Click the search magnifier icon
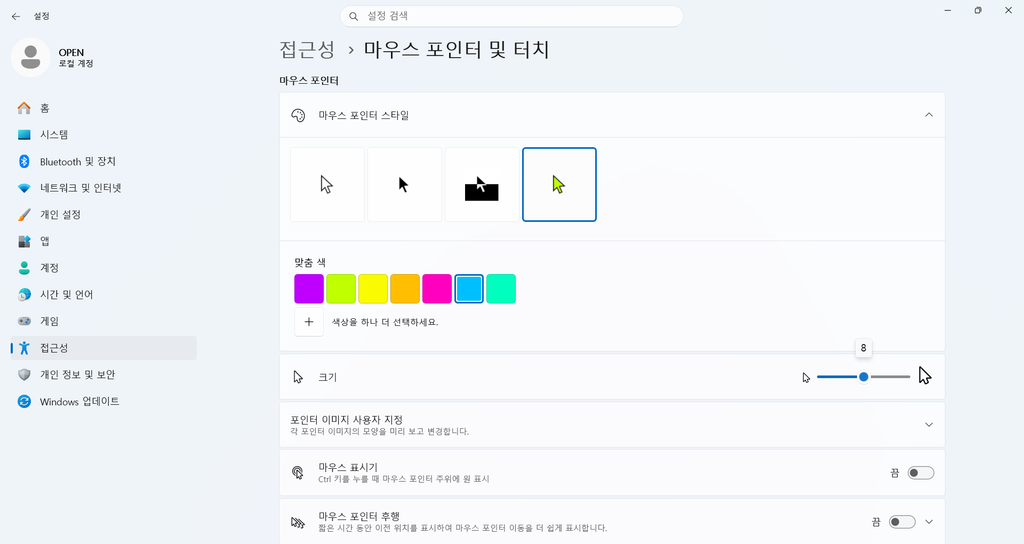The height and width of the screenshot is (544, 1024). [x=353, y=16]
